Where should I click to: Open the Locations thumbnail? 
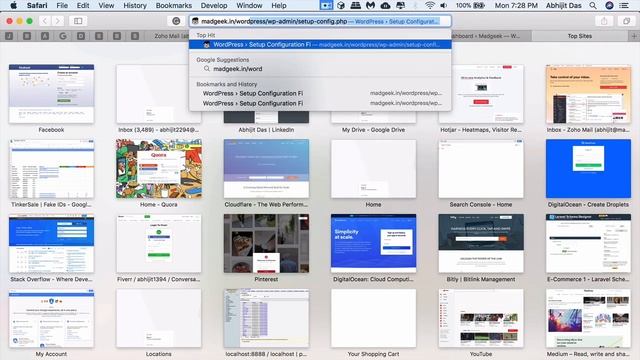coord(159,318)
